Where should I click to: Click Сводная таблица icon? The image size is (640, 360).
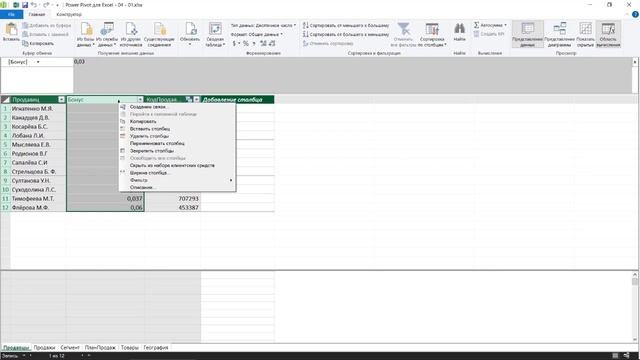pyautogui.click(x=215, y=29)
